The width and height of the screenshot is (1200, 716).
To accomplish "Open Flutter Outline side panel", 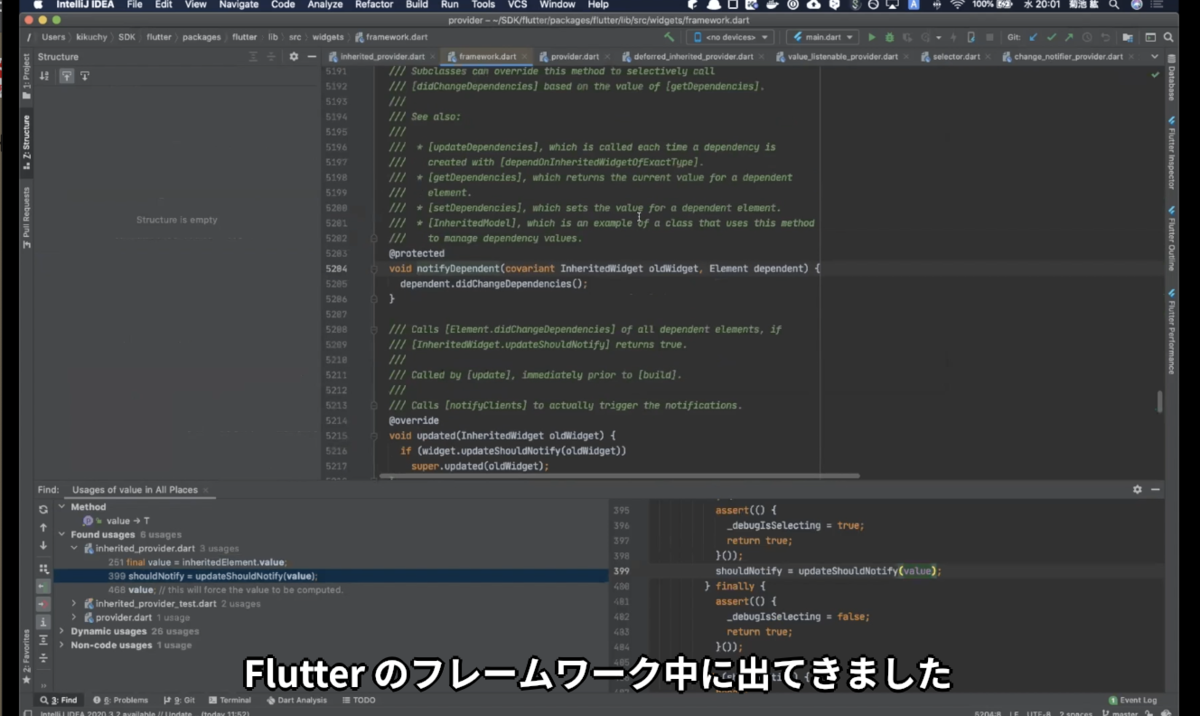I will (x=1171, y=237).
